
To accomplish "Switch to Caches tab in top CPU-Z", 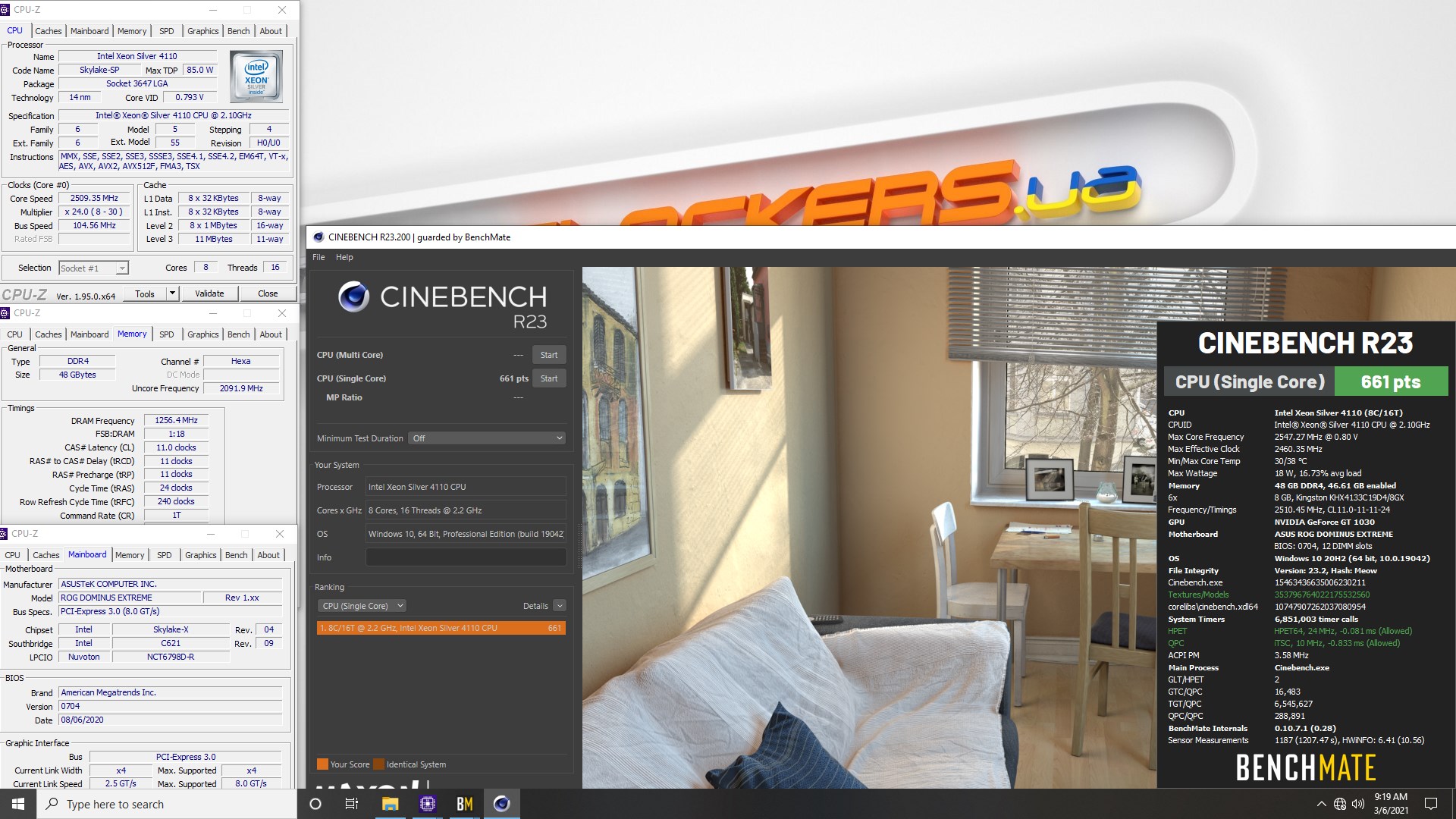I will [x=49, y=31].
